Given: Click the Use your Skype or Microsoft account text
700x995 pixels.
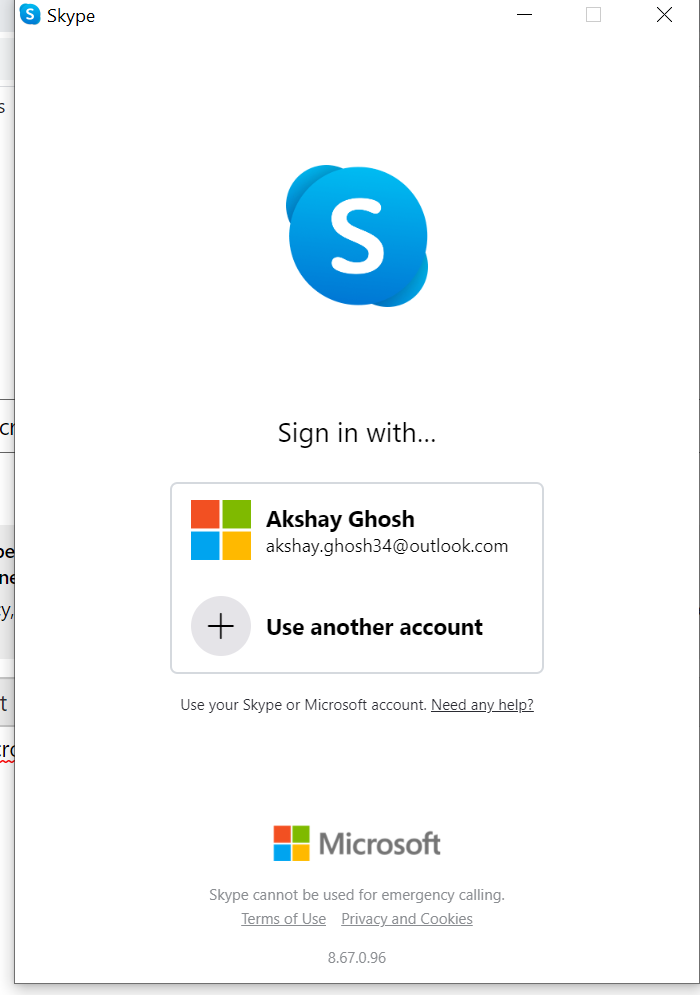Looking at the screenshot, I should tap(303, 705).
